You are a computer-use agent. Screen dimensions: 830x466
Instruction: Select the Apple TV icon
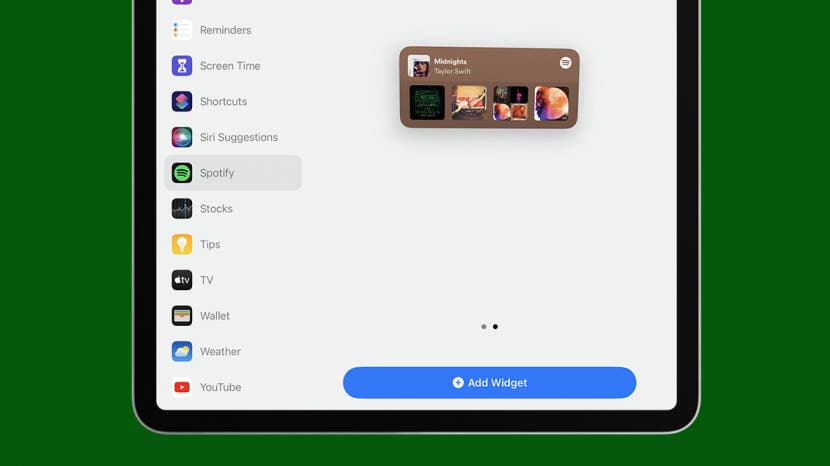click(x=182, y=280)
